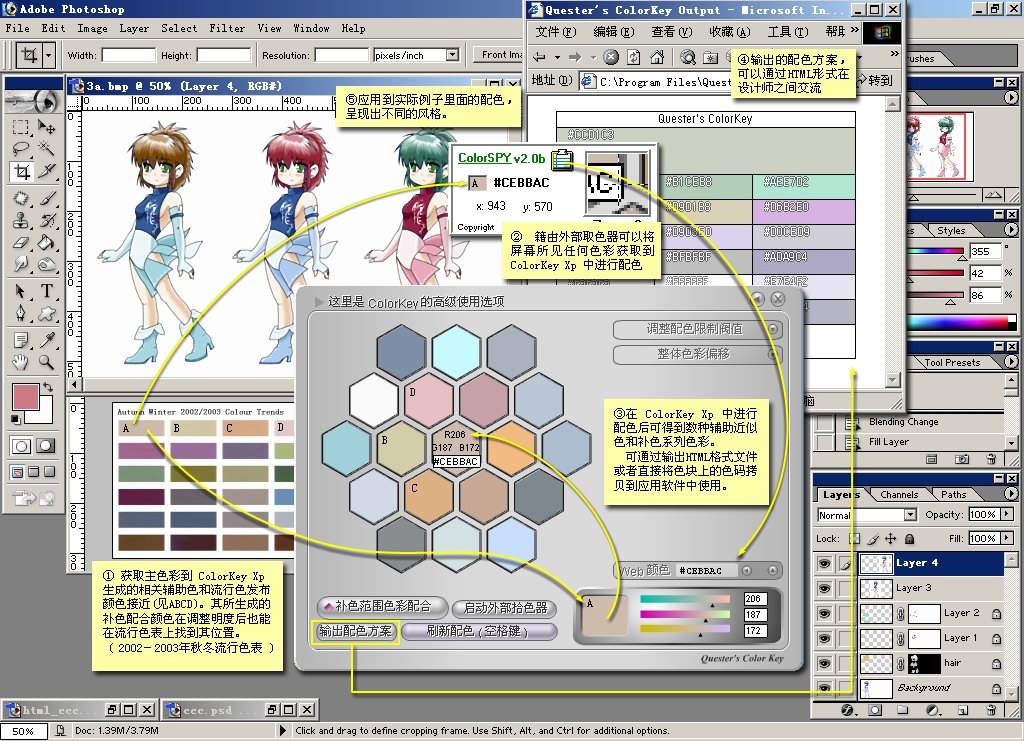Open the Layer menu in Photoshop
Viewport: 1024px width, 741px height.
(x=134, y=29)
